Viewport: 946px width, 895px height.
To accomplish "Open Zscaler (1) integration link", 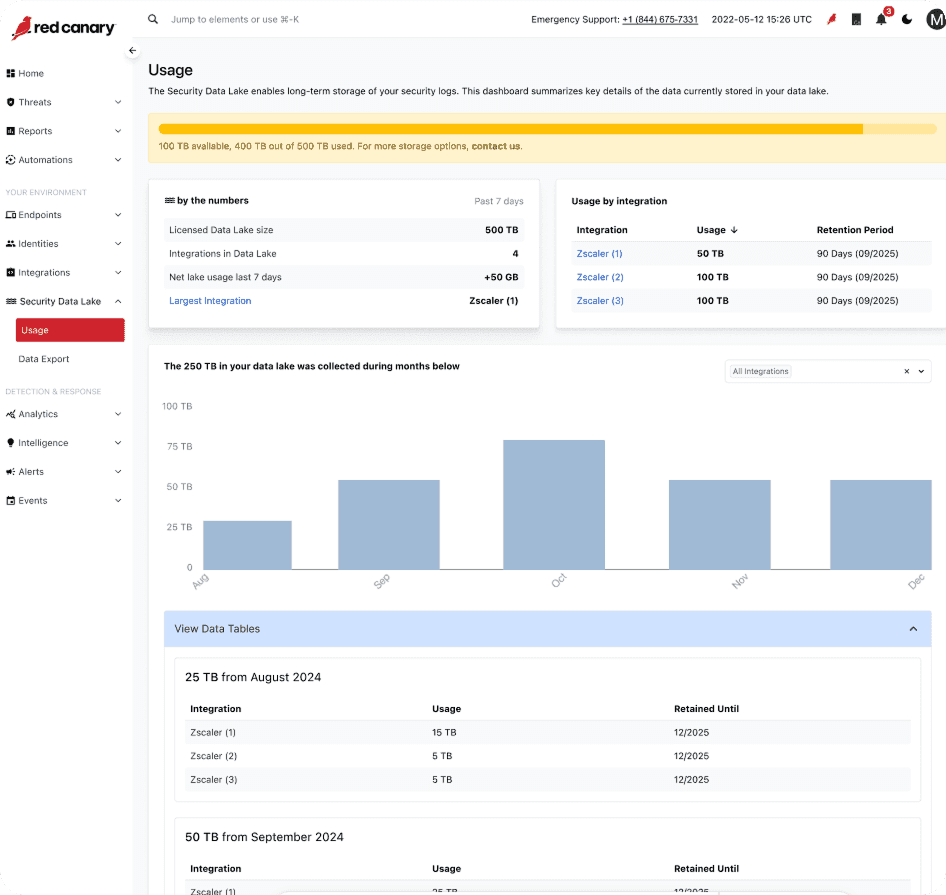I will pos(599,253).
